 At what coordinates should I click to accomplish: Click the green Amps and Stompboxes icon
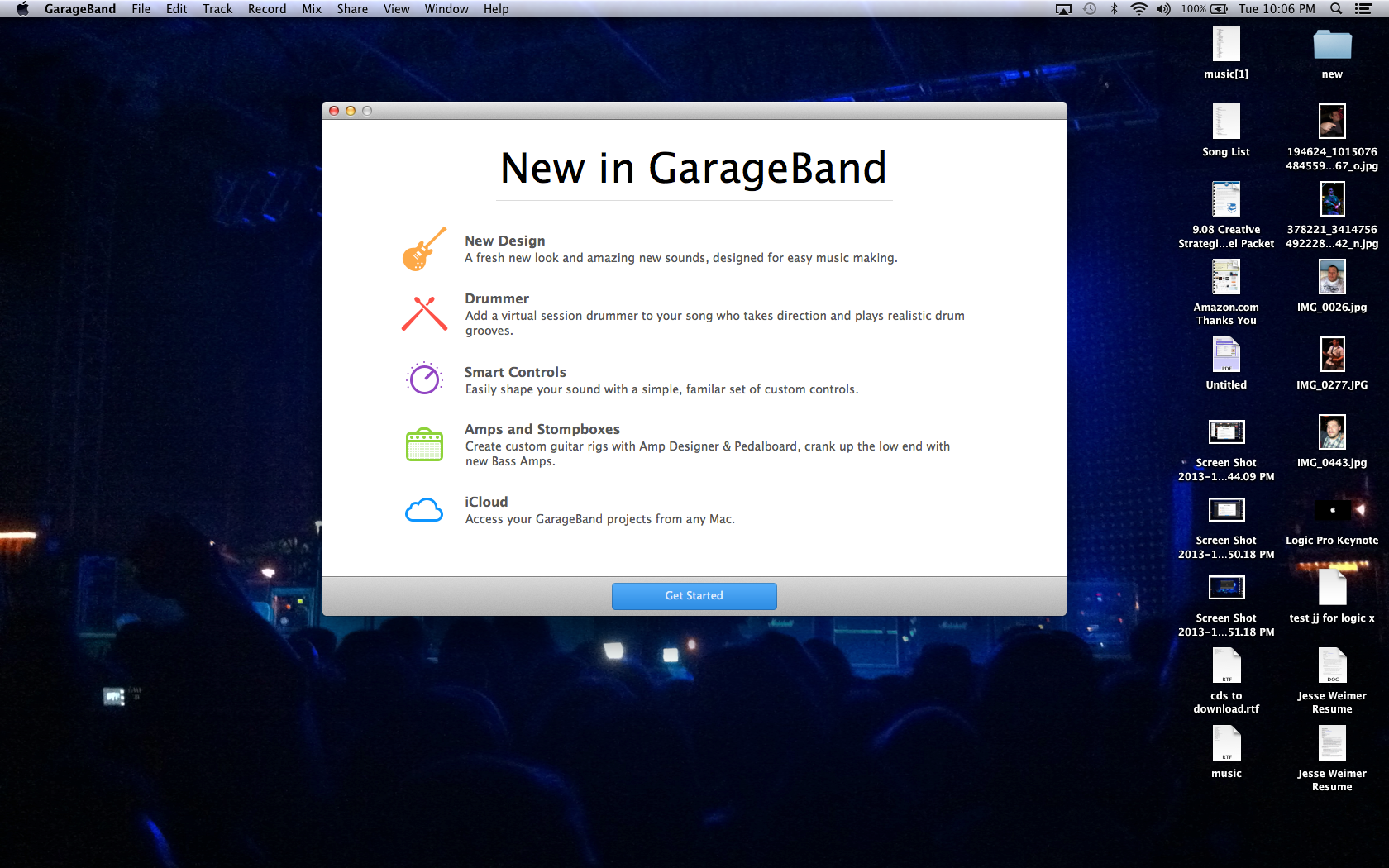[424, 445]
